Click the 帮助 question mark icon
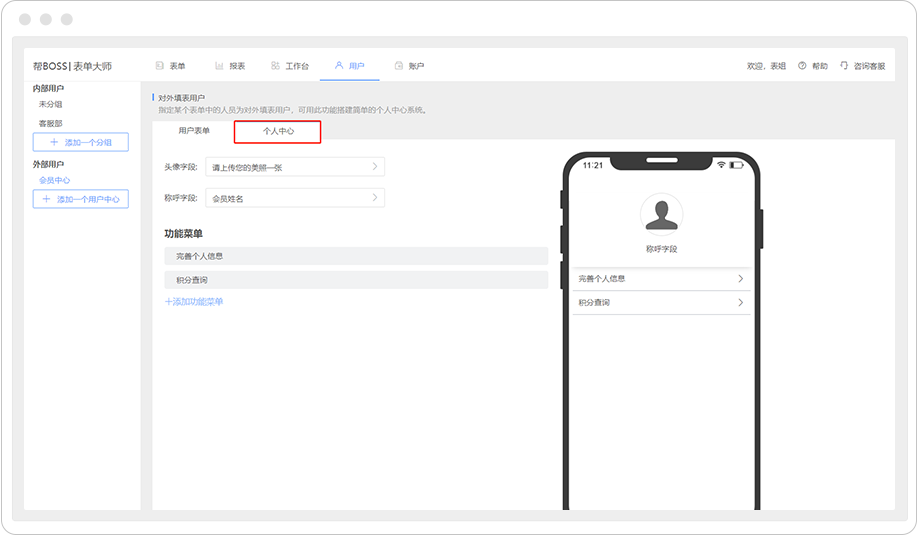Screen dimensions: 918x535 [x=802, y=66]
